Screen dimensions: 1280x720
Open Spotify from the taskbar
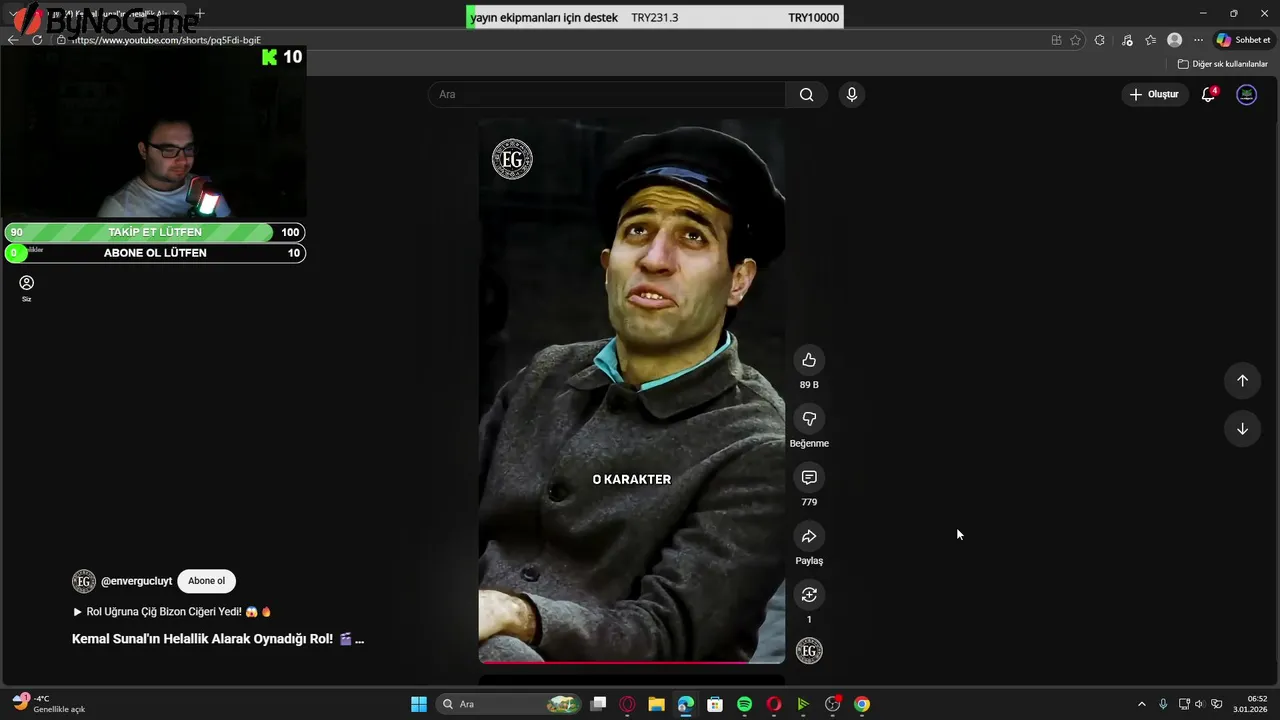(744, 704)
